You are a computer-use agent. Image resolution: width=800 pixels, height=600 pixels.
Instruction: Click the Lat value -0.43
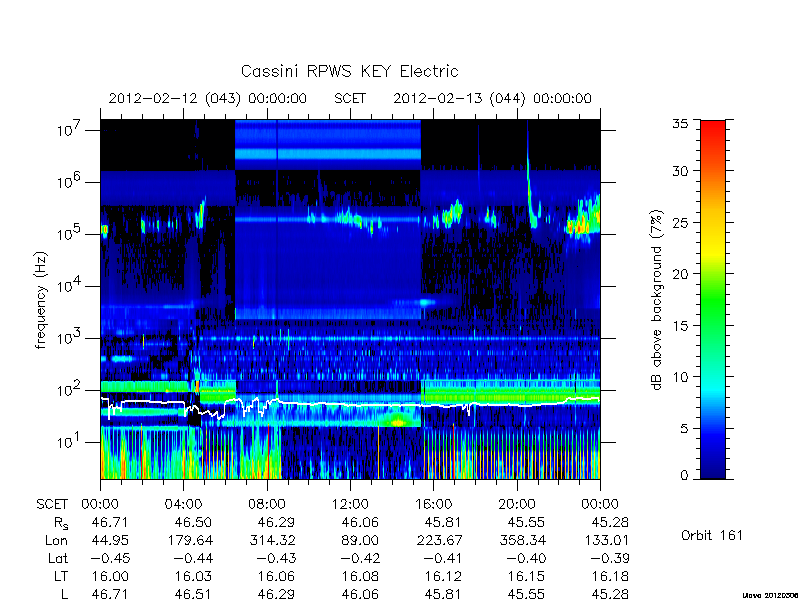tap(277, 558)
